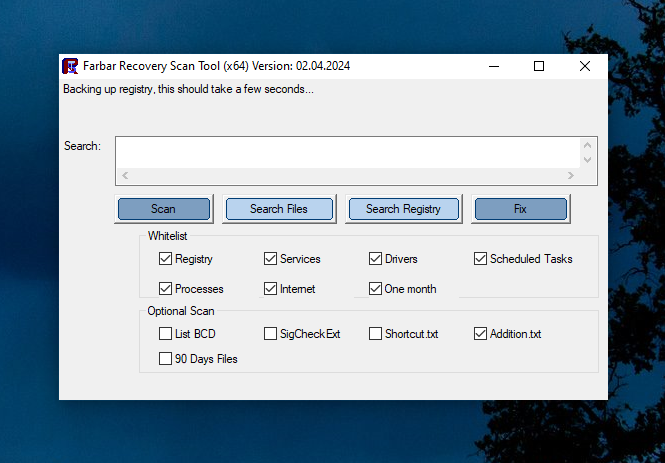
Task: Toggle the Internet whitelist checkbox
Action: pos(270,289)
